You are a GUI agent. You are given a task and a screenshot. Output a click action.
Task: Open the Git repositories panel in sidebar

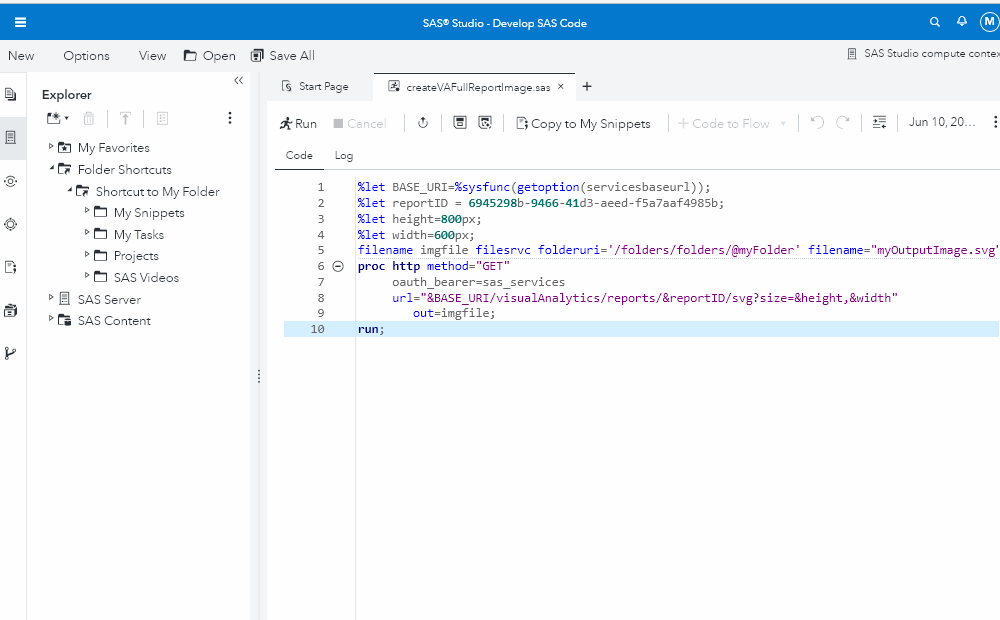(12, 352)
